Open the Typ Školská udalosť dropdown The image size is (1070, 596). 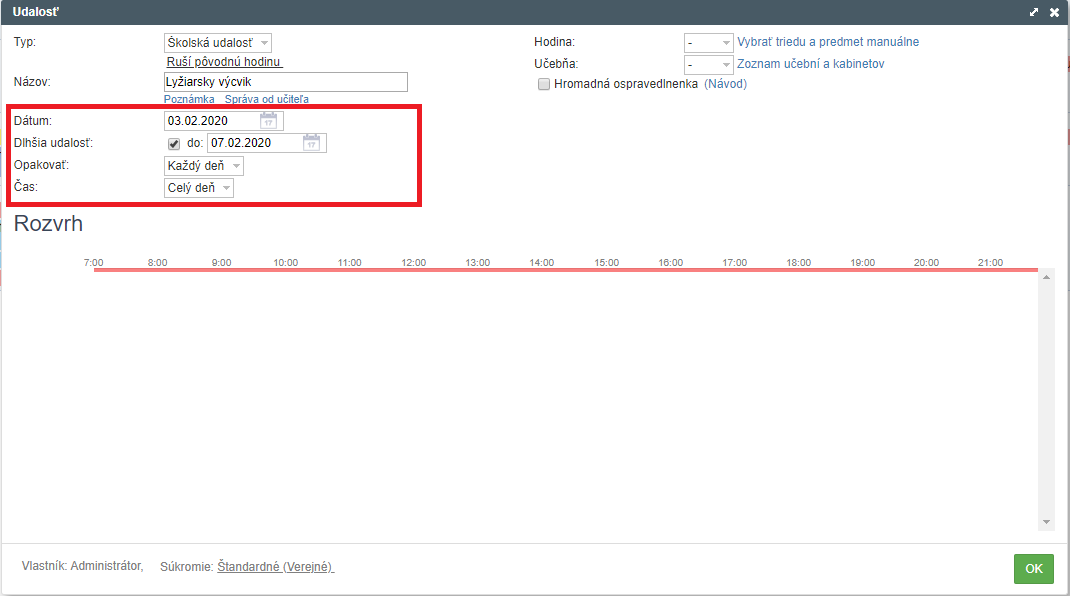click(x=218, y=42)
